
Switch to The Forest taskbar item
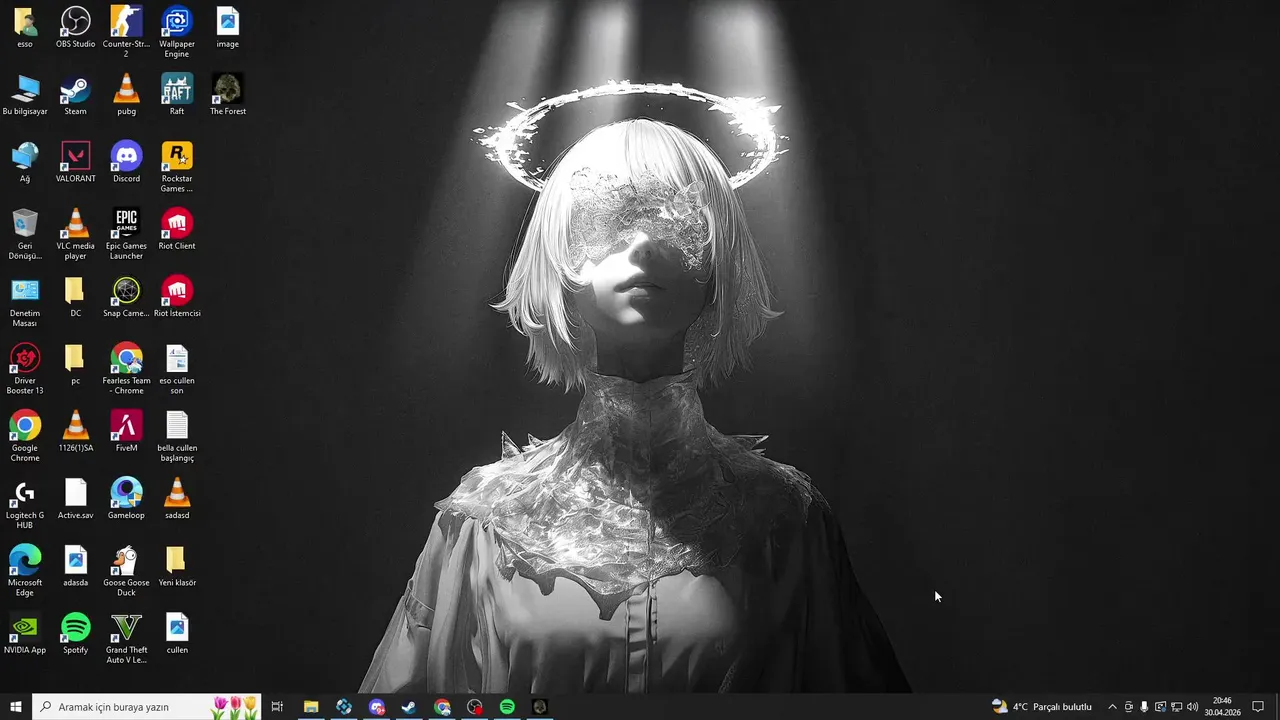click(540, 707)
